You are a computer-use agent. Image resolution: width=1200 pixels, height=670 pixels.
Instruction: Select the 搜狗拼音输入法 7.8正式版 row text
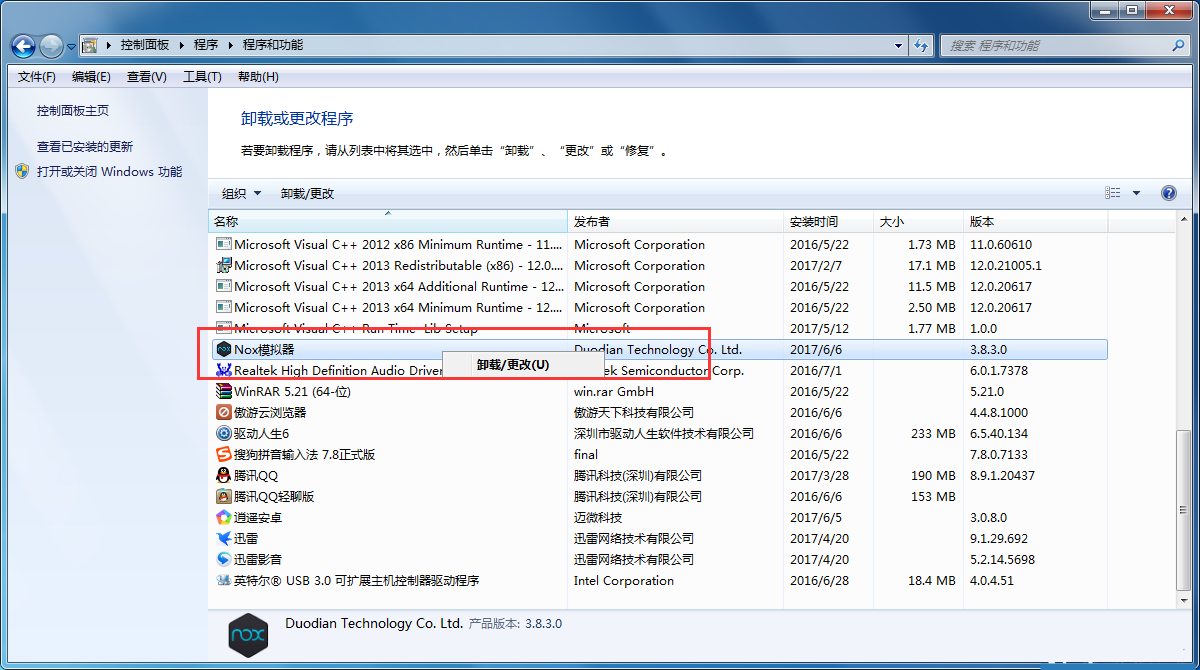(x=304, y=454)
